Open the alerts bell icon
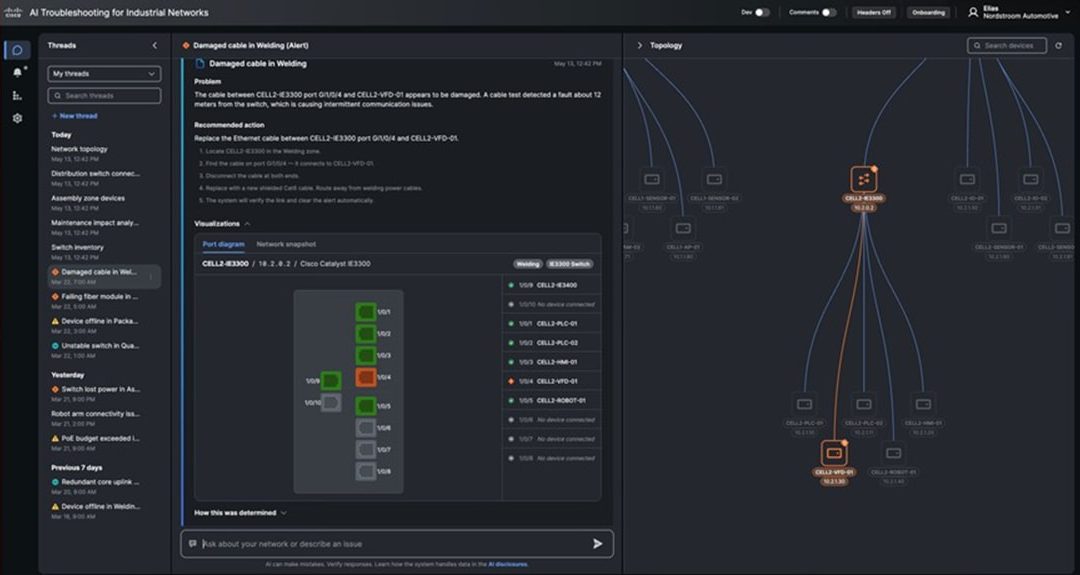Viewport: 1080px width, 575px height. (17, 72)
